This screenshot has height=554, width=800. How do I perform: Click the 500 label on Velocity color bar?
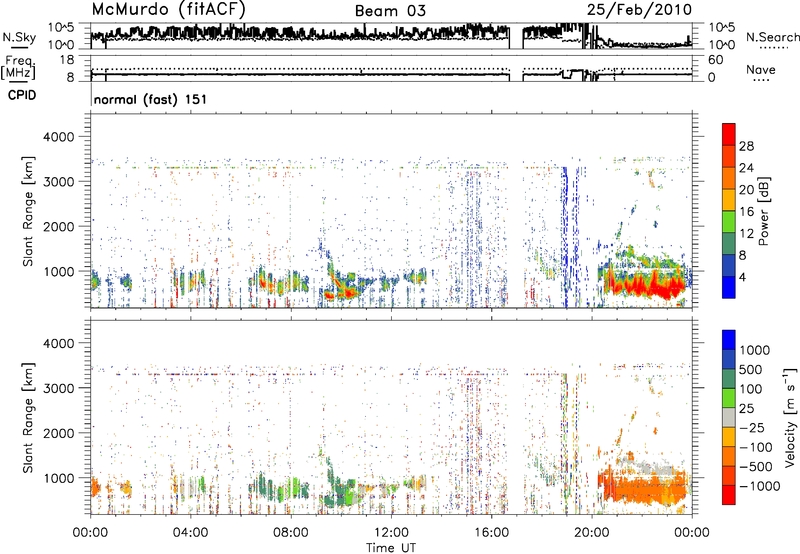(751, 370)
